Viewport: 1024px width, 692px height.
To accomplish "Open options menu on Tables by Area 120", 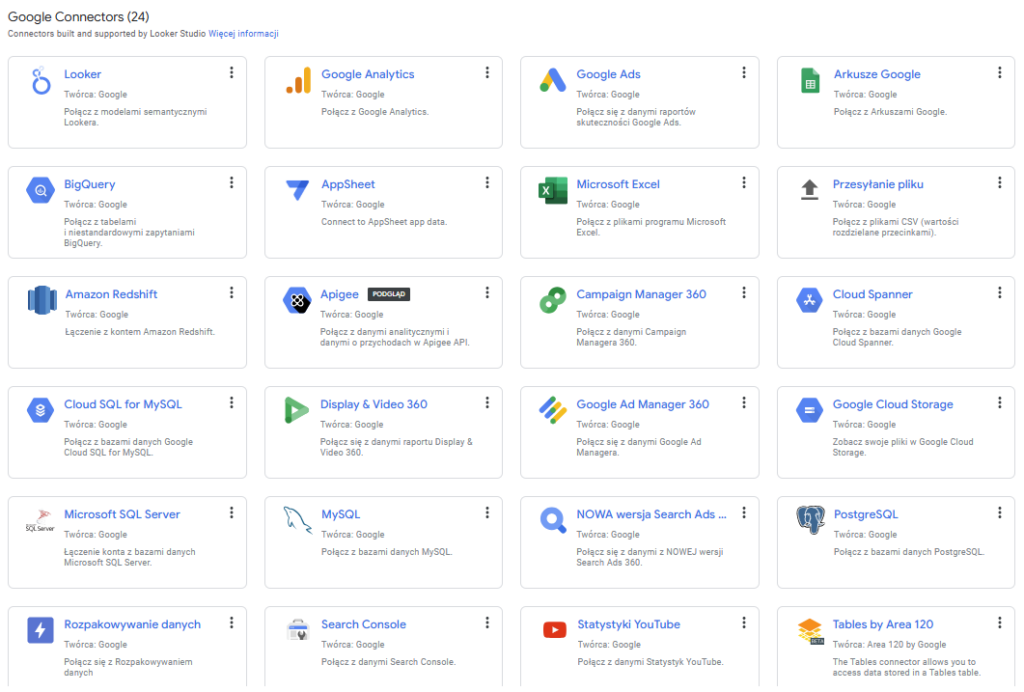I will (x=999, y=622).
